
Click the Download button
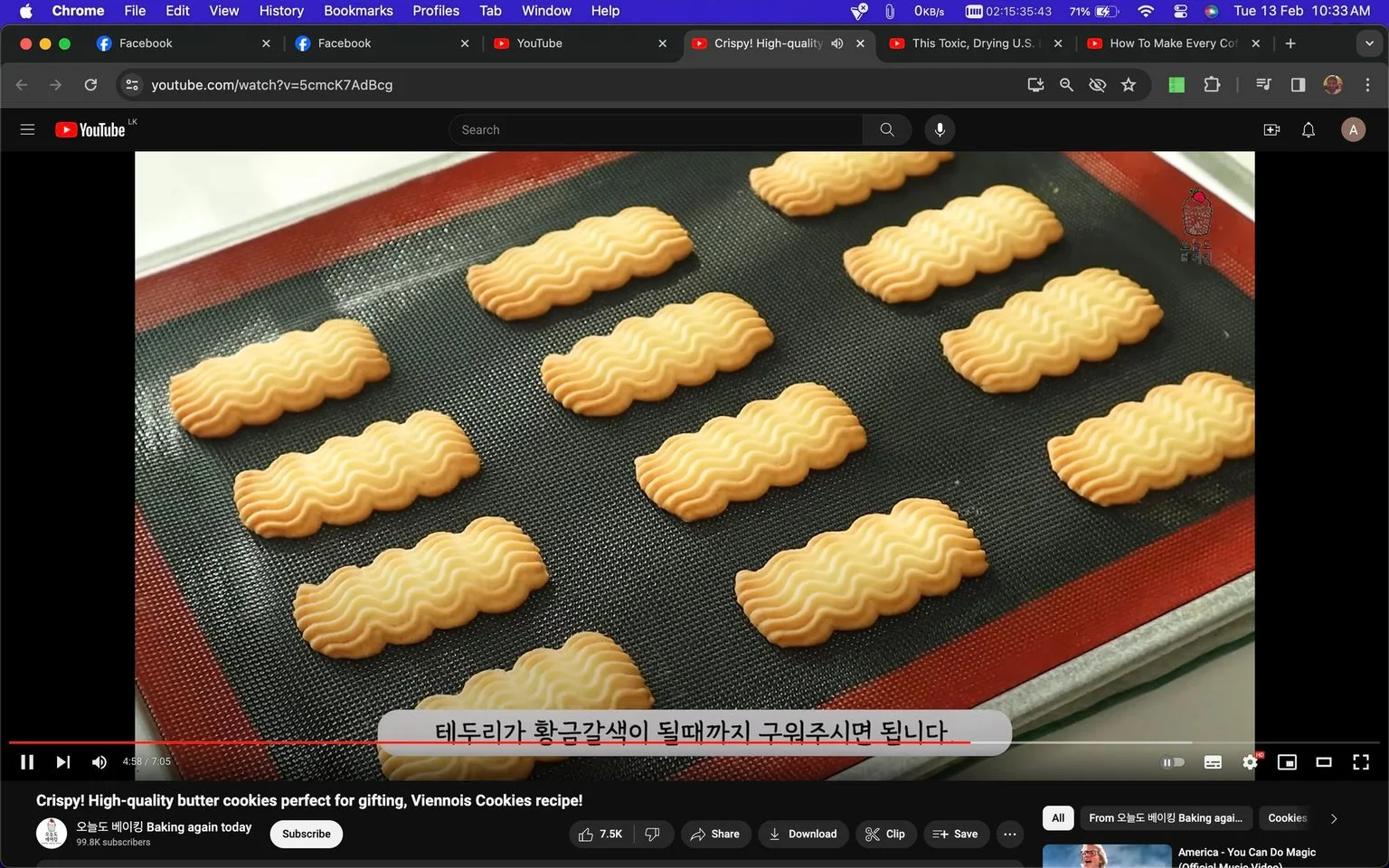pyautogui.click(x=803, y=834)
